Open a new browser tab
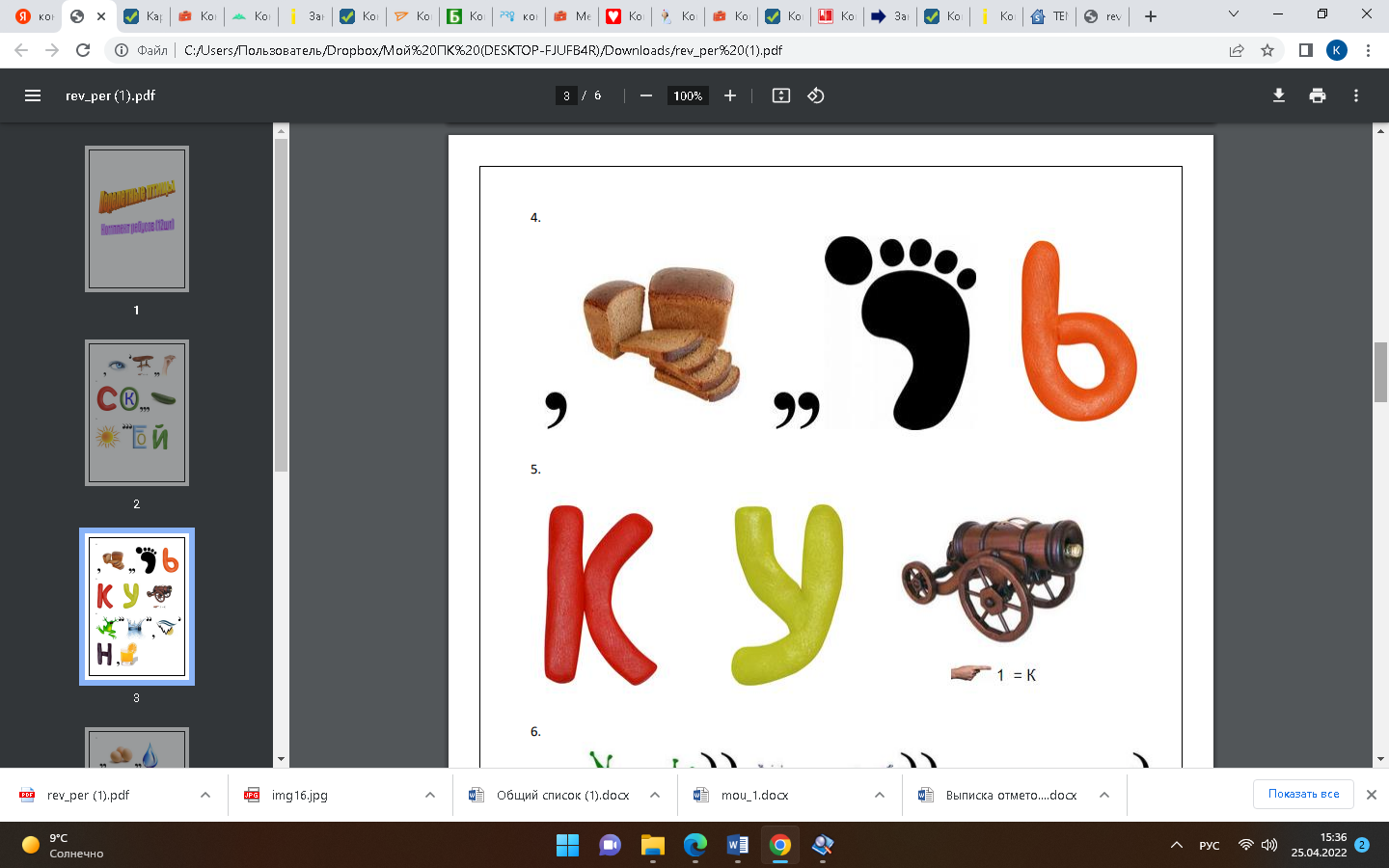Screen dimensions: 1389x868 coord(1151,16)
